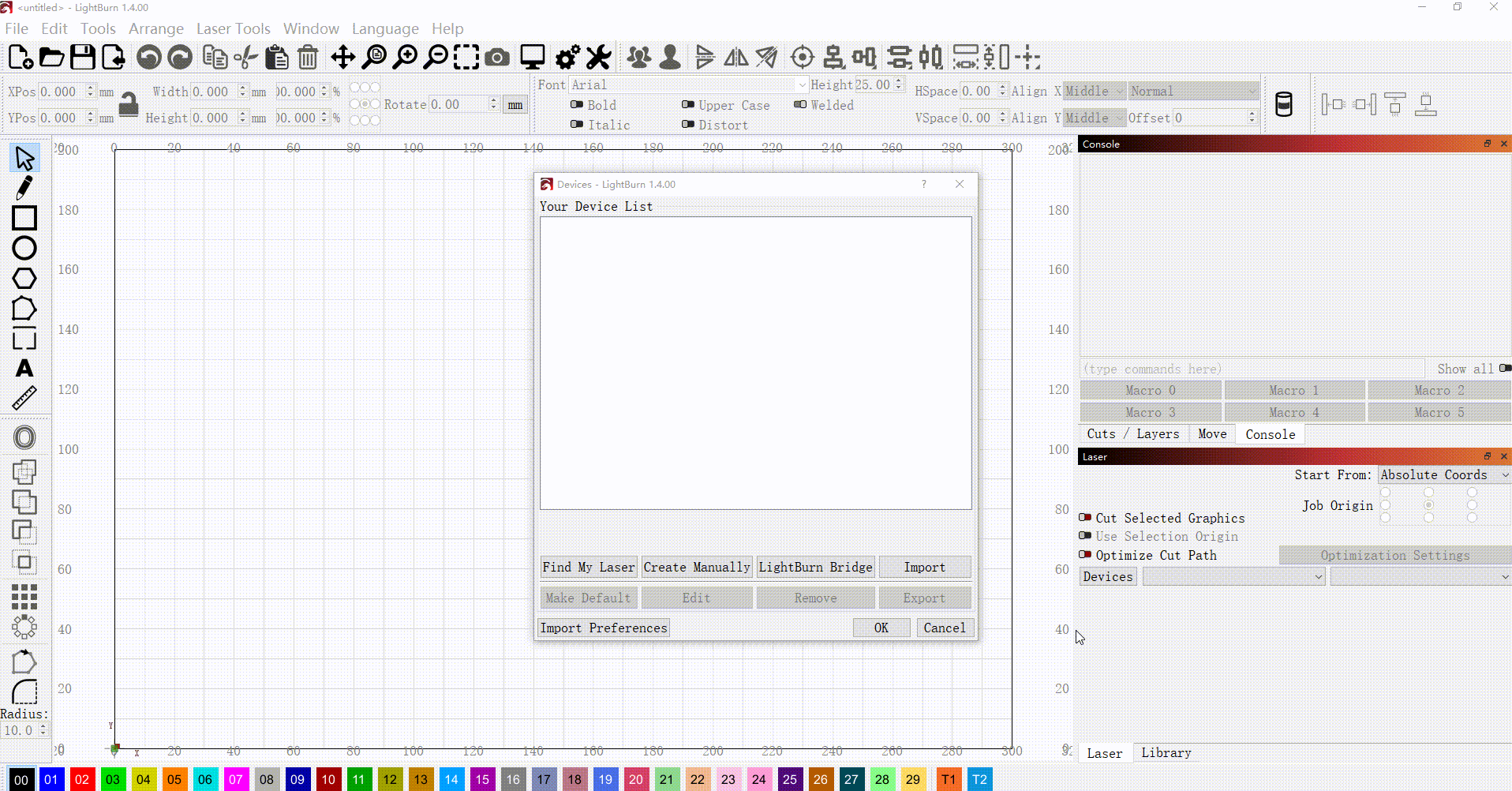1512x791 pixels.
Task: Open Settings gear icon
Action: coord(568,58)
